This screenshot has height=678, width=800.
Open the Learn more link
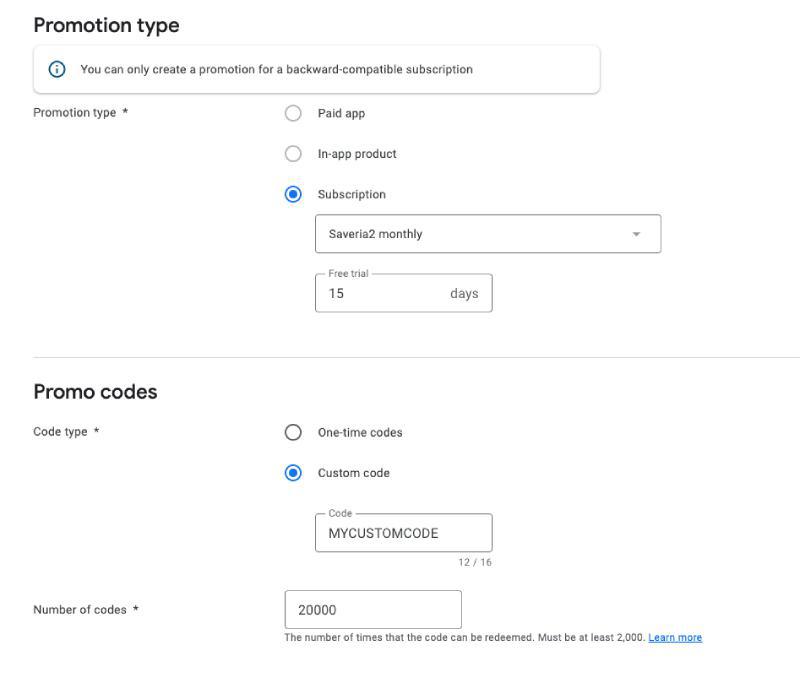[x=675, y=638]
